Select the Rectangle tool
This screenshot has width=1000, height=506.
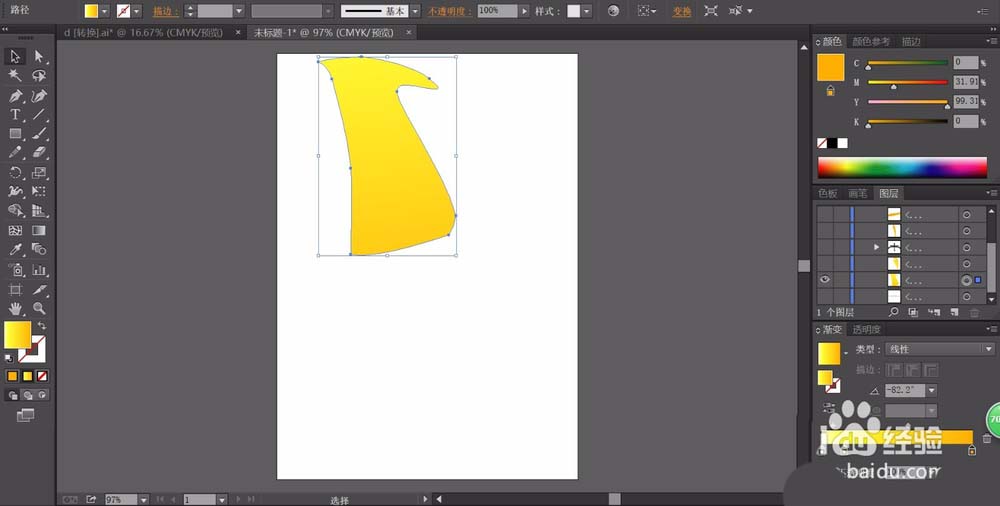15,134
